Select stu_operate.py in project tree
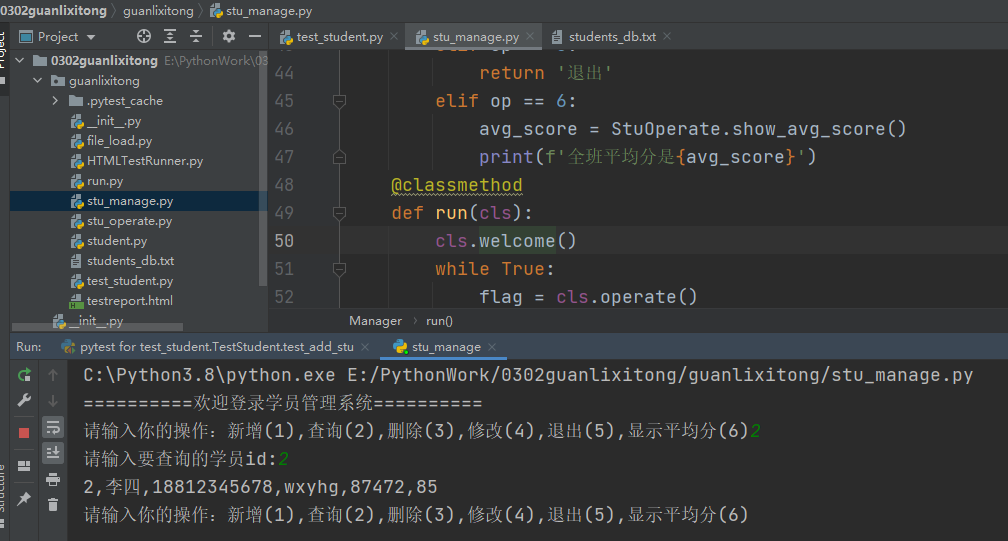Viewport: 1008px width, 541px height. click(129, 221)
